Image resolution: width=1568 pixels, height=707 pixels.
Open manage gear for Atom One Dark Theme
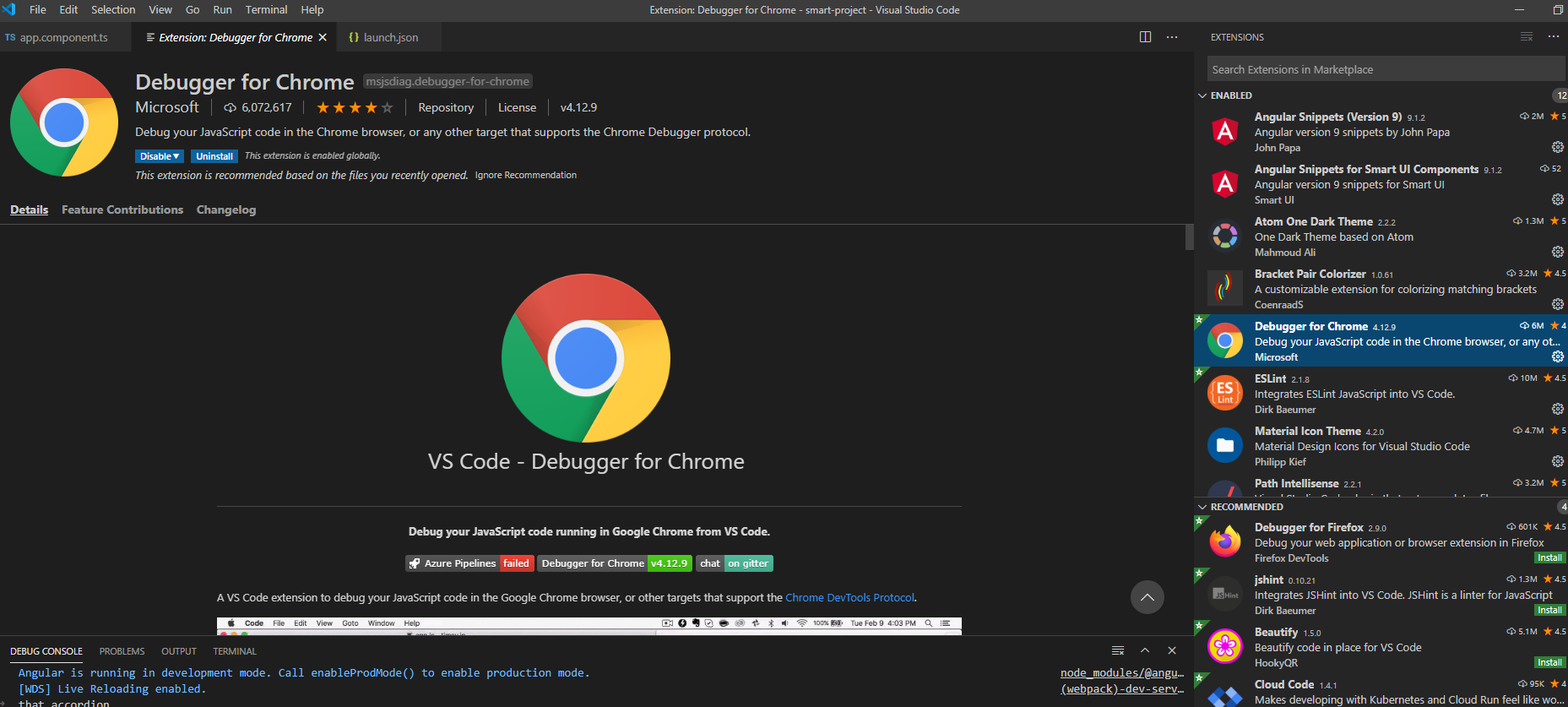pos(1558,252)
